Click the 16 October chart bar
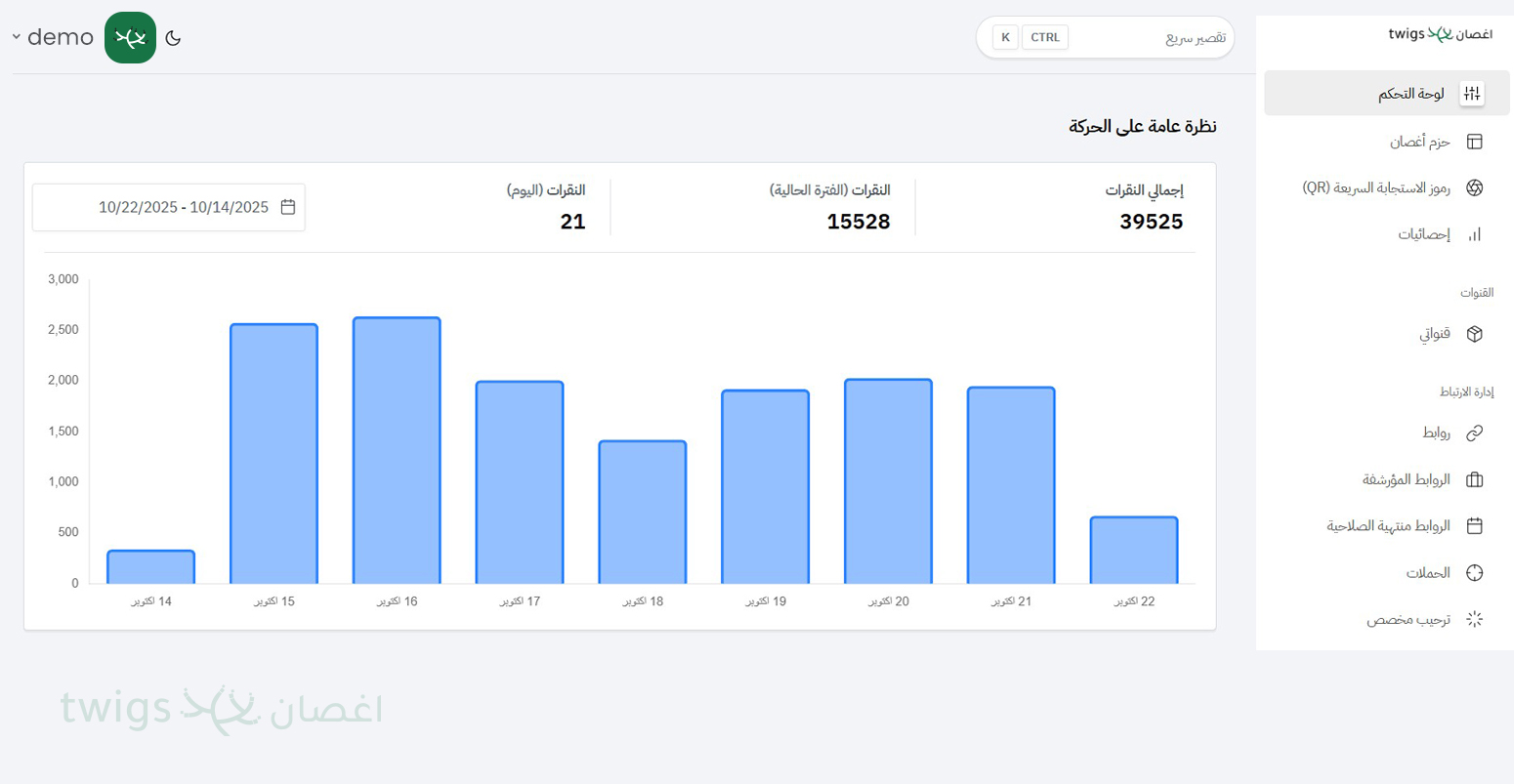The height and width of the screenshot is (784, 1514). coord(397,450)
